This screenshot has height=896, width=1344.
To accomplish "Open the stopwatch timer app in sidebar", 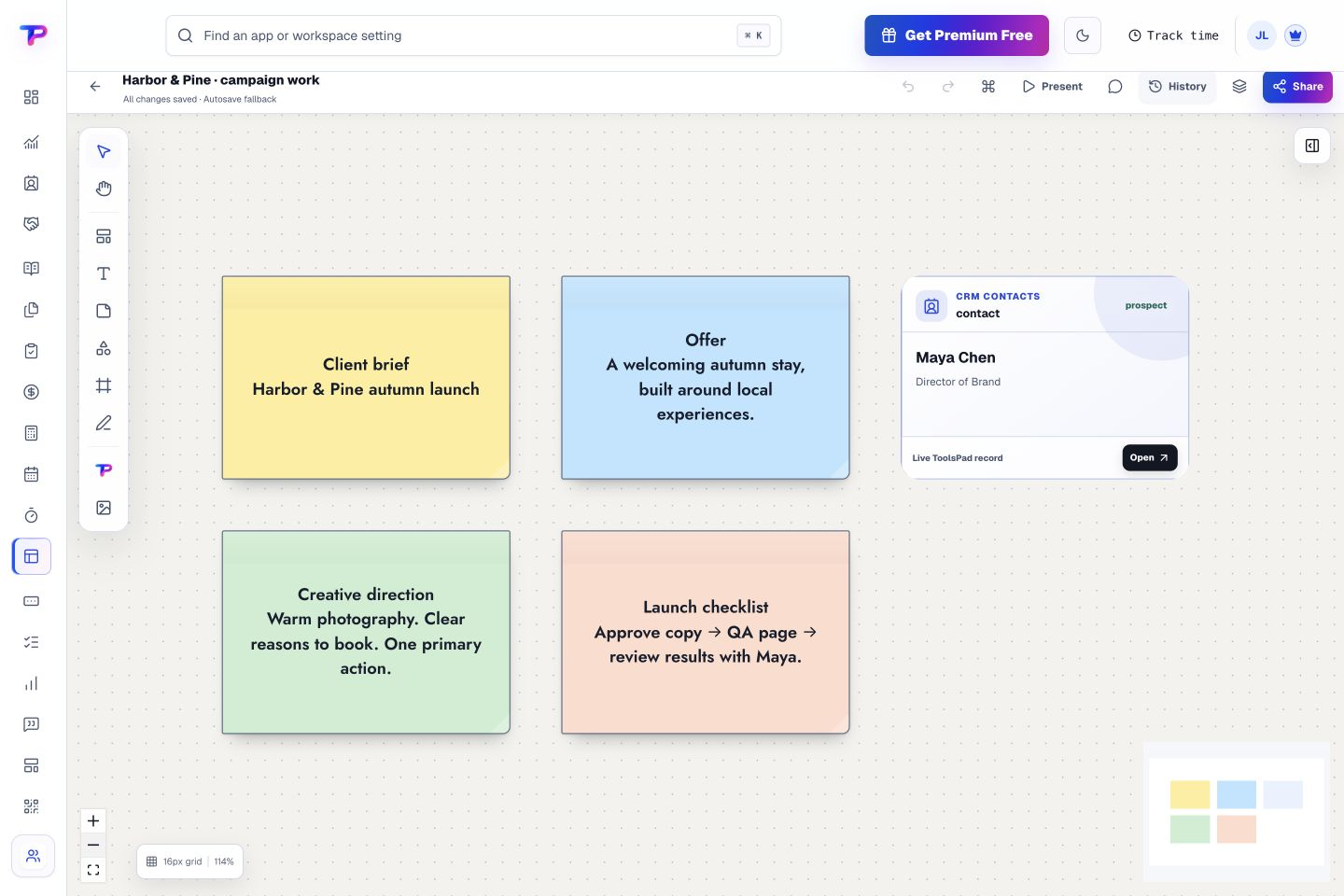I will click(x=31, y=515).
